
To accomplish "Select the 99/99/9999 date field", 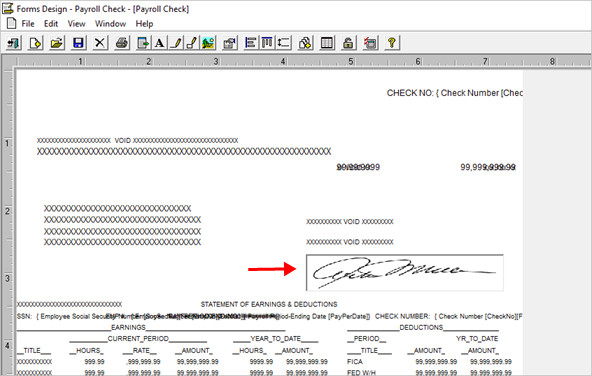I will [x=358, y=167].
